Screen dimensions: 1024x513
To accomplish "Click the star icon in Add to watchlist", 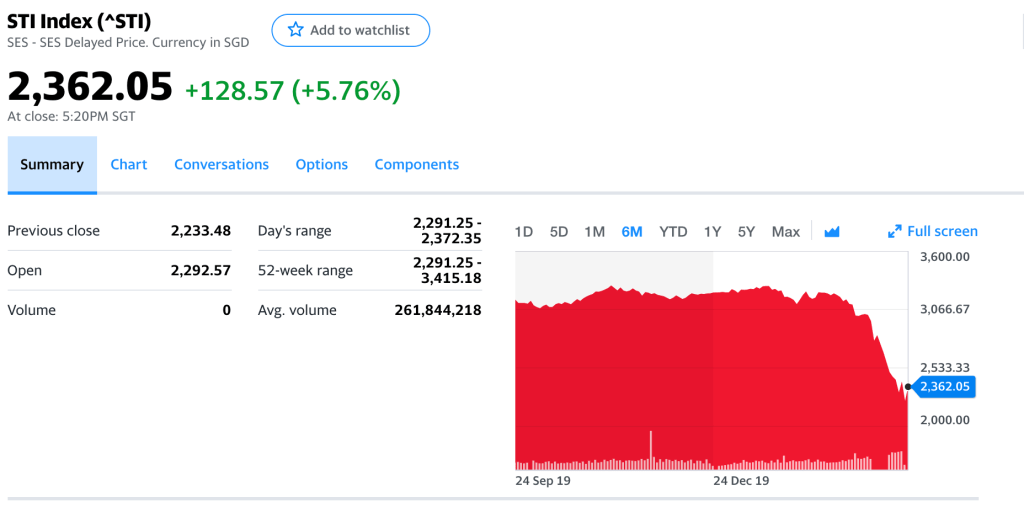I will 295,30.
